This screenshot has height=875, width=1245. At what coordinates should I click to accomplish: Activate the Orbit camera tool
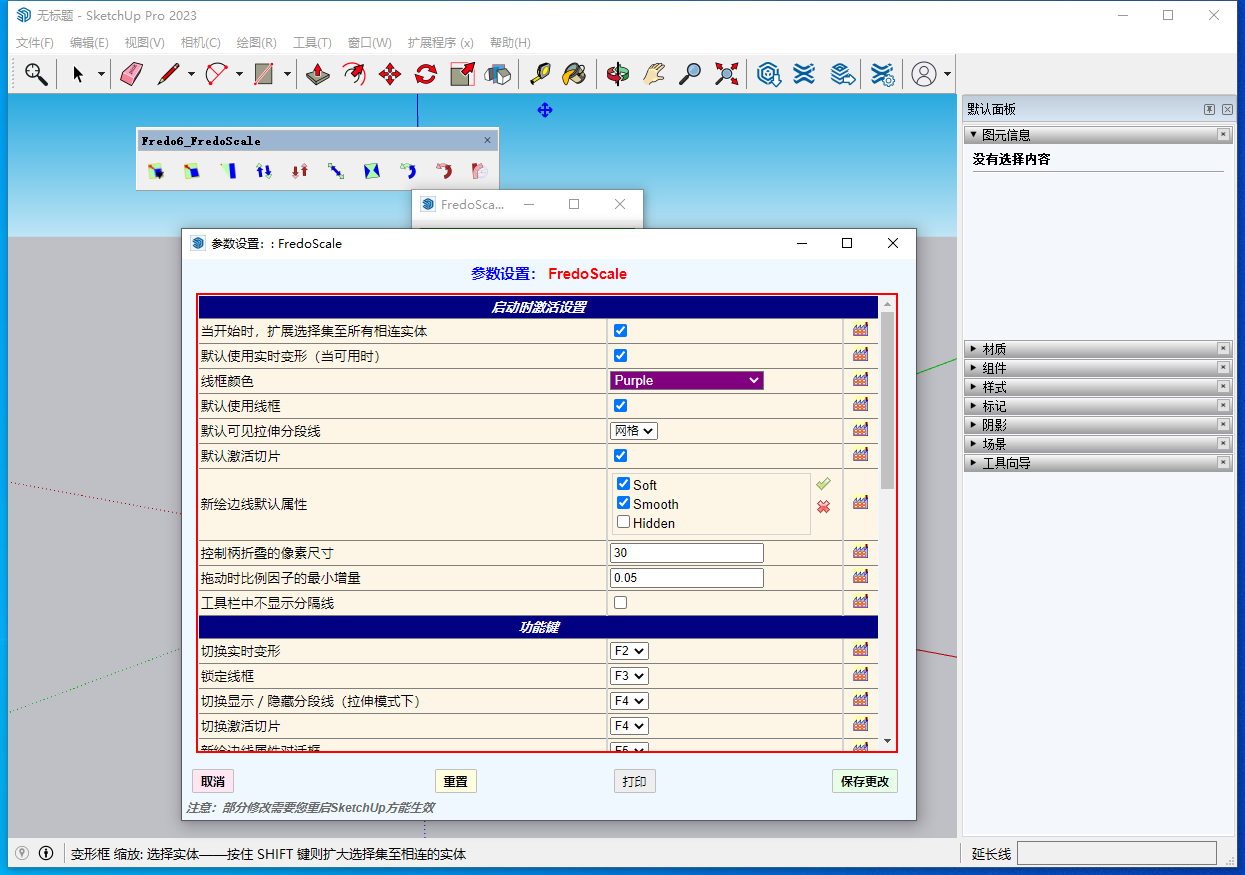tap(618, 74)
